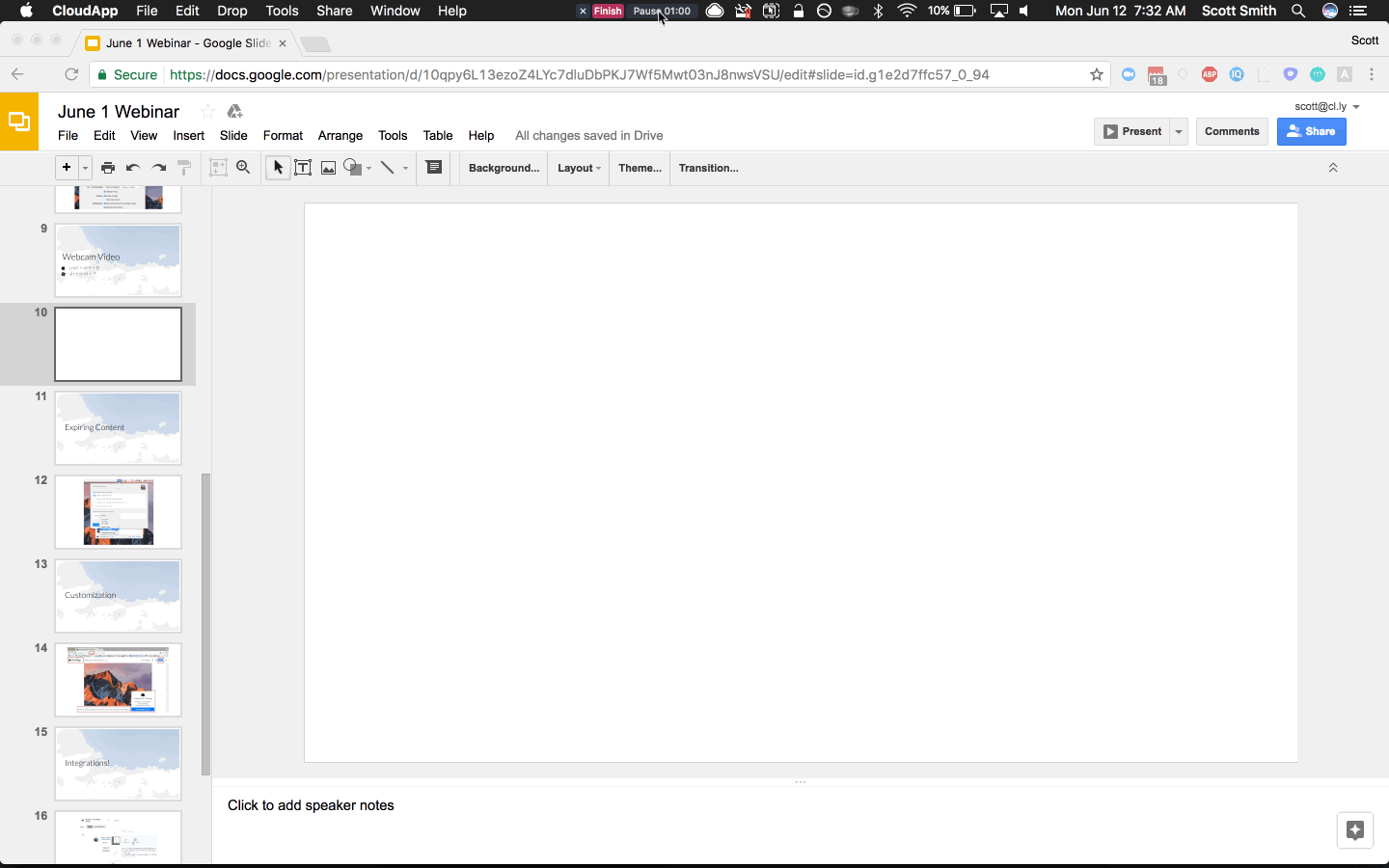Open the Present options dropdown arrow
The image size is (1389, 868).
[x=1179, y=131]
